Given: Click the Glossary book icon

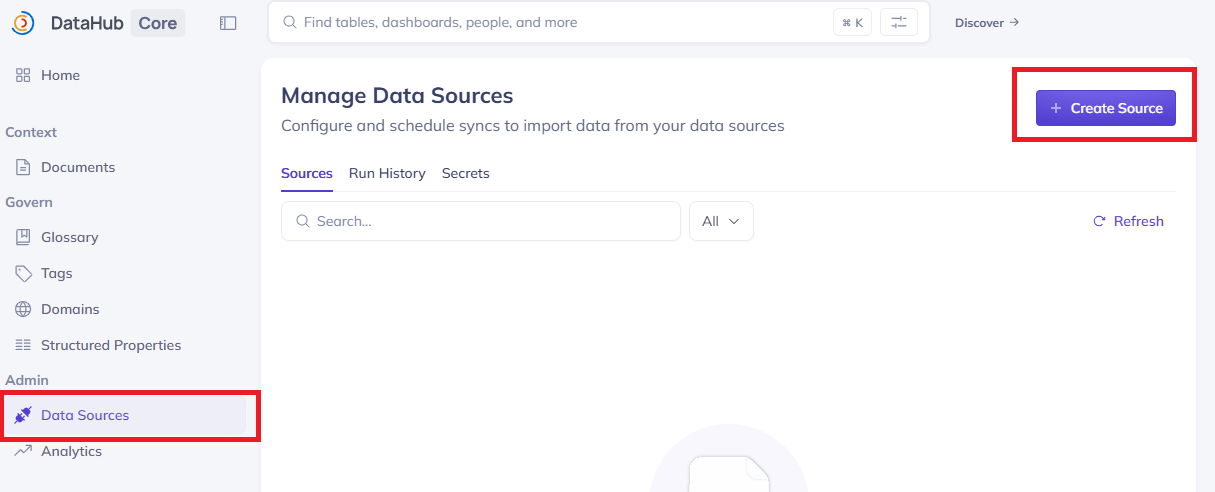Looking at the screenshot, I should pyautogui.click(x=23, y=237).
